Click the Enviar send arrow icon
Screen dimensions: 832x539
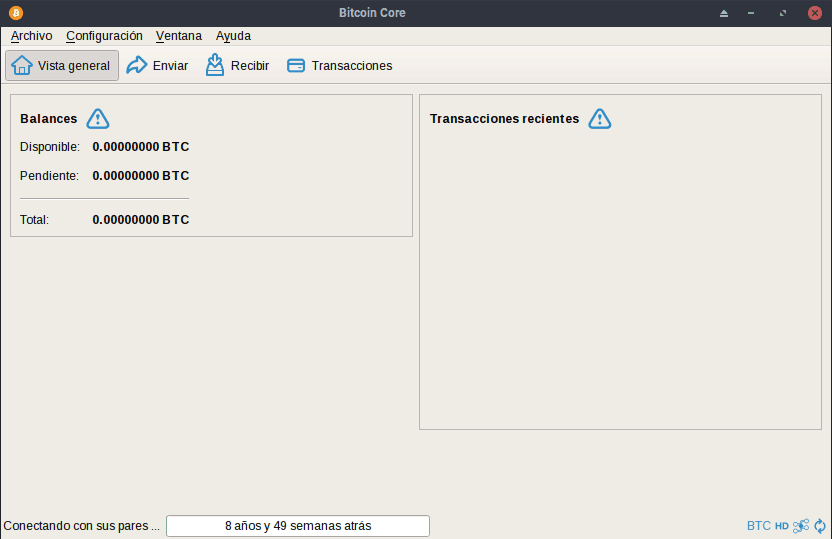coord(136,65)
